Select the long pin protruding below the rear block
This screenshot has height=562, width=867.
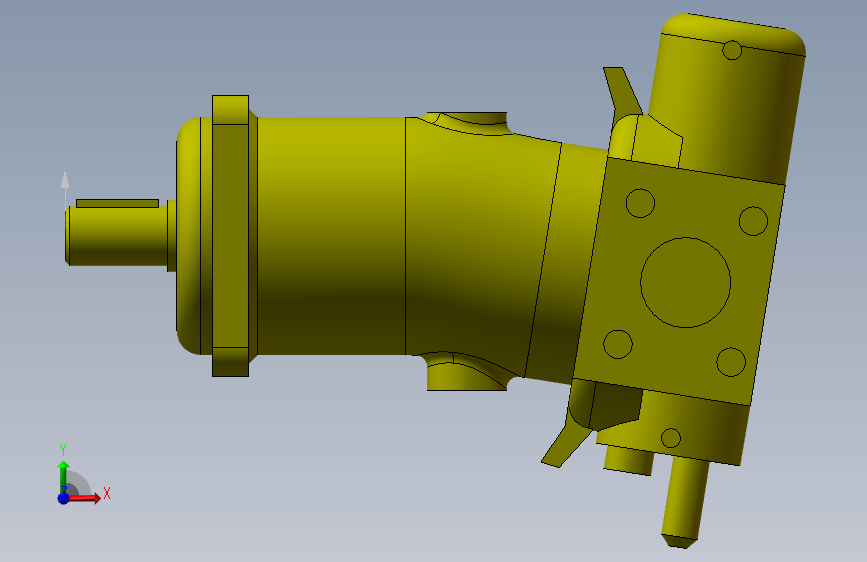tap(686, 502)
